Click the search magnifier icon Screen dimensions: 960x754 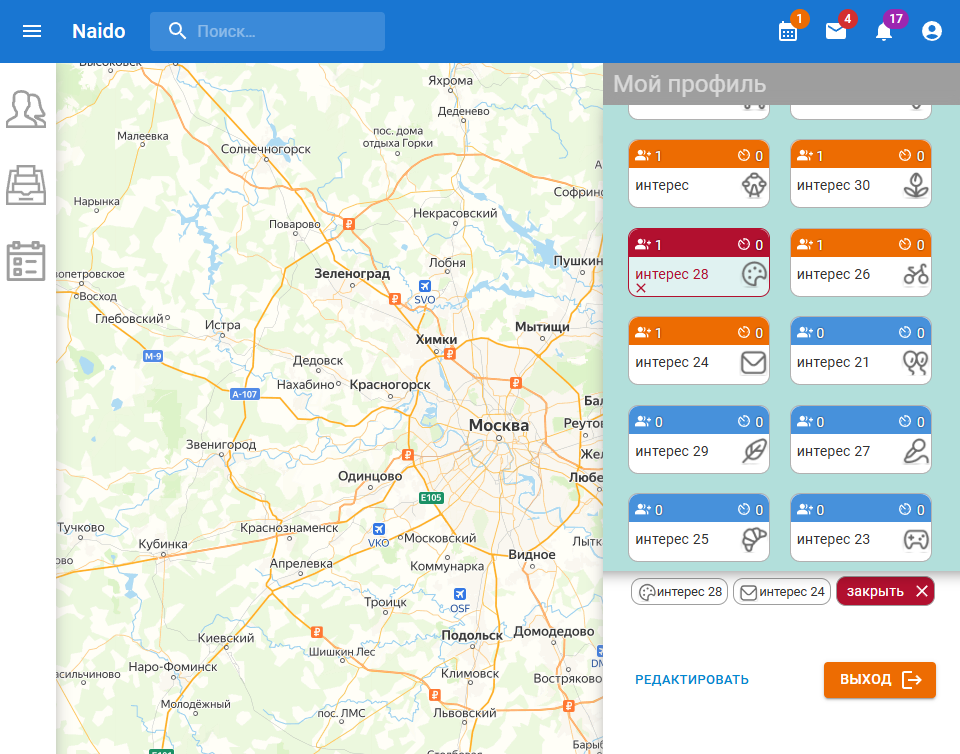[x=177, y=31]
